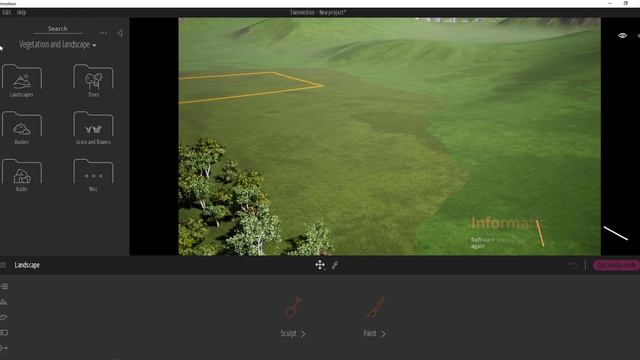Open the library three-dots options menu
The image size is (640, 360).
[103, 33]
